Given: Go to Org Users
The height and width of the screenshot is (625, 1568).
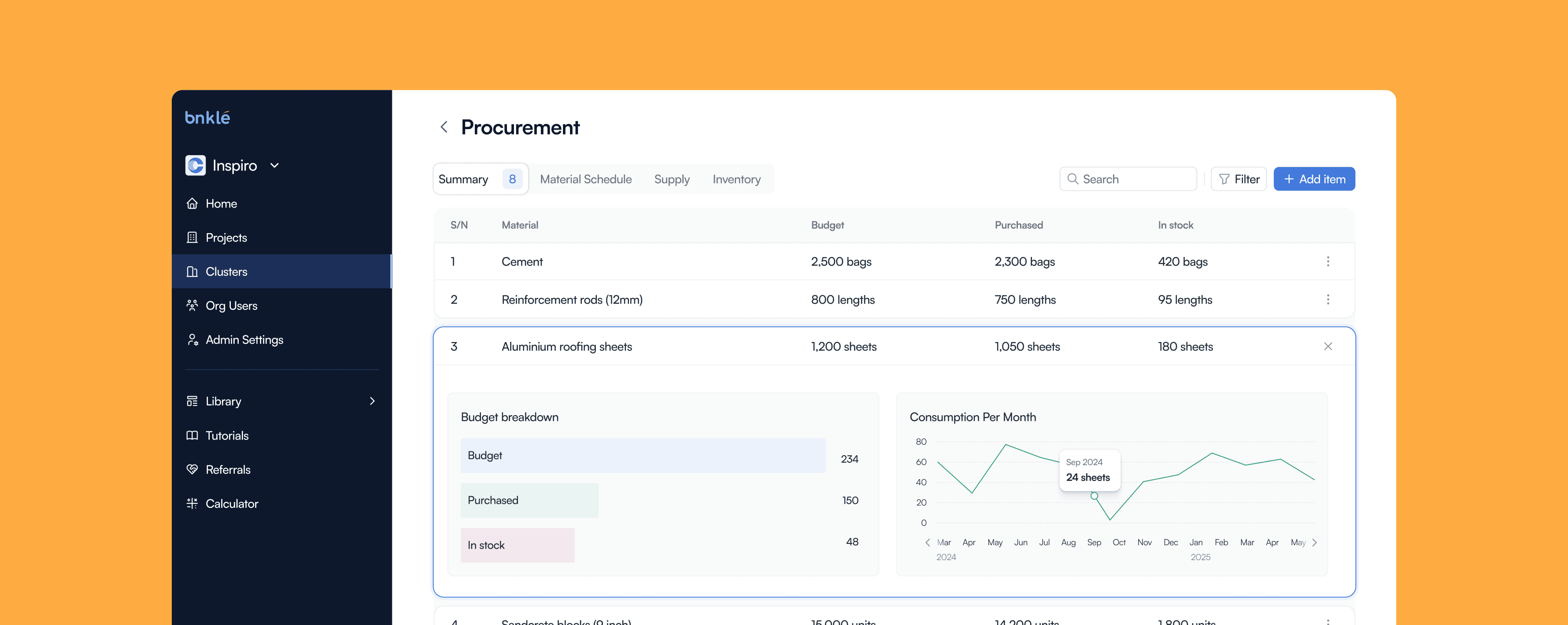Looking at the screenshot, I should coord(282,306).
